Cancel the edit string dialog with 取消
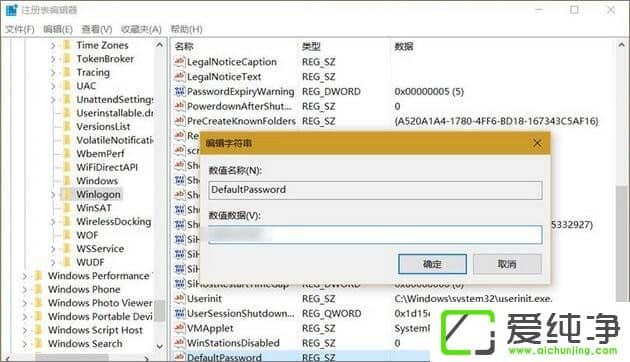 pyautogui.click(x=507, y=264)
